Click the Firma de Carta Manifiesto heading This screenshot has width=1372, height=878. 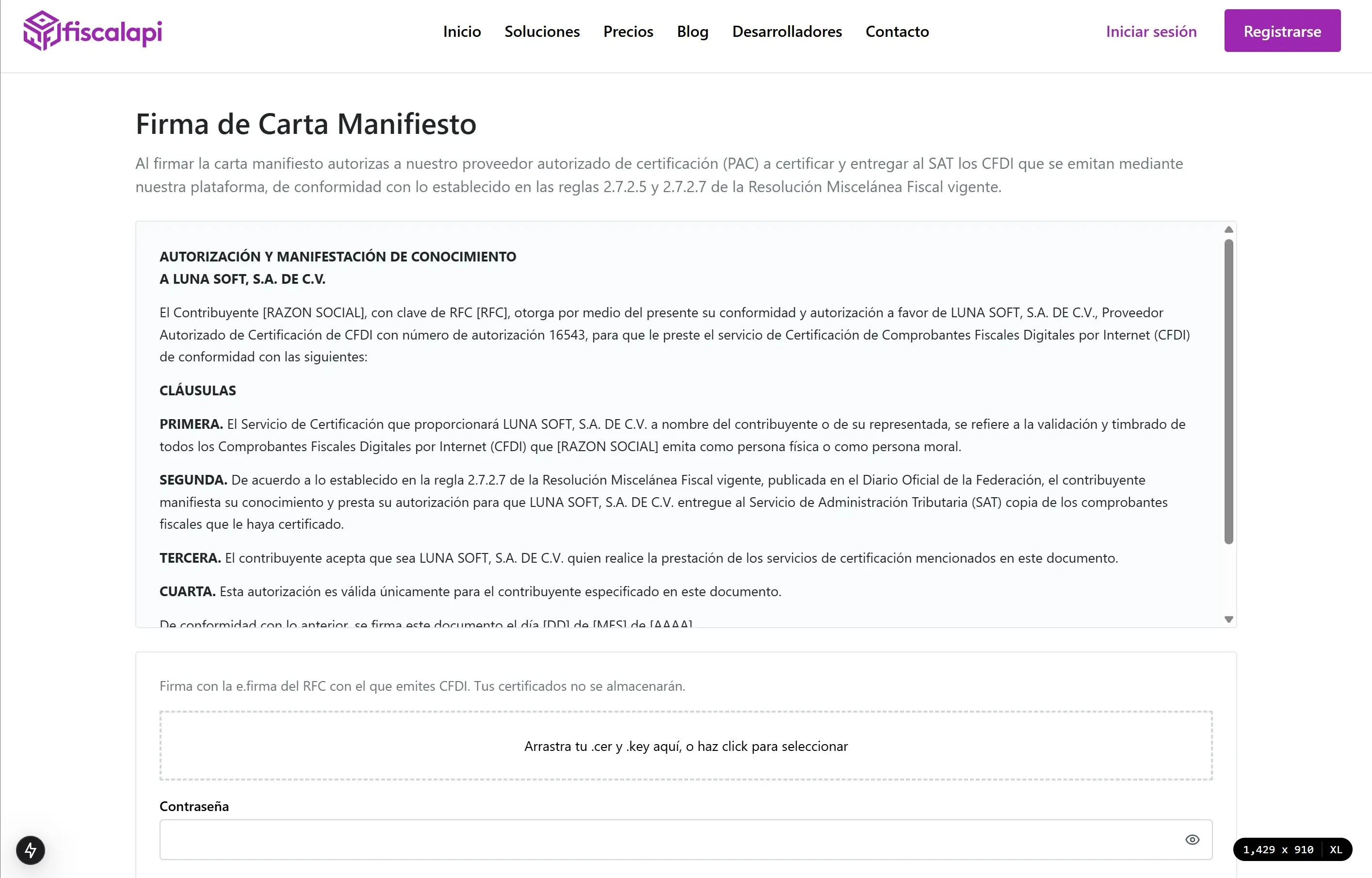coord(306,124)
